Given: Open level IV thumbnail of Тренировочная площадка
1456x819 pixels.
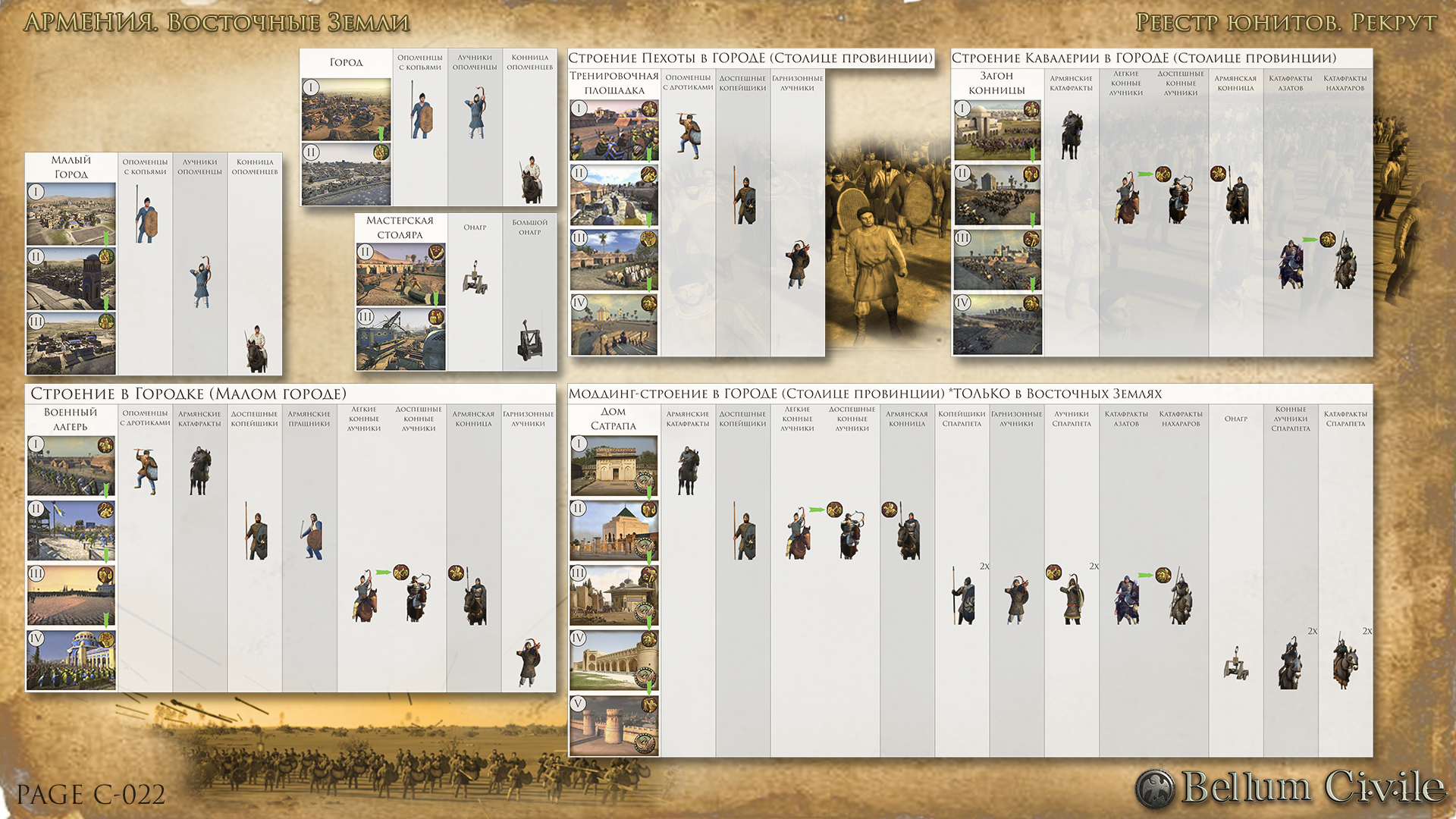Looking at the screenshot, I should (614, 325).
